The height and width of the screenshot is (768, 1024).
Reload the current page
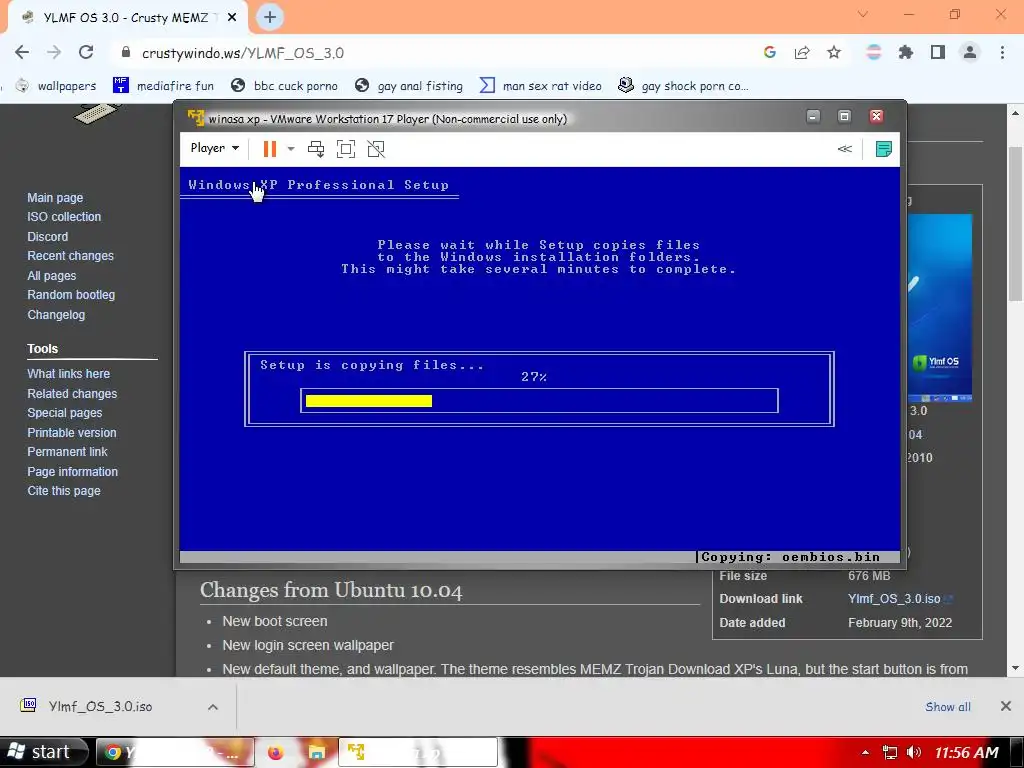86,52
